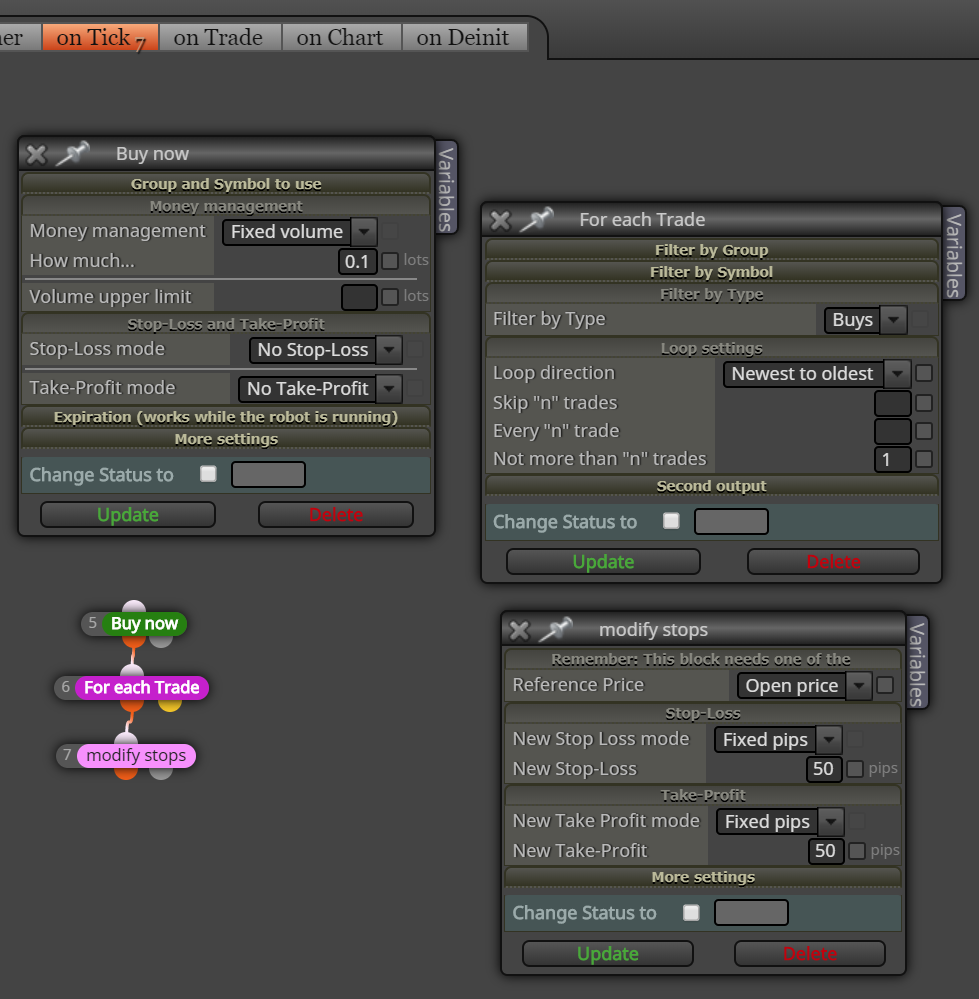
Task: Select the green Buy now node
Action: click(x=145, y=624)
